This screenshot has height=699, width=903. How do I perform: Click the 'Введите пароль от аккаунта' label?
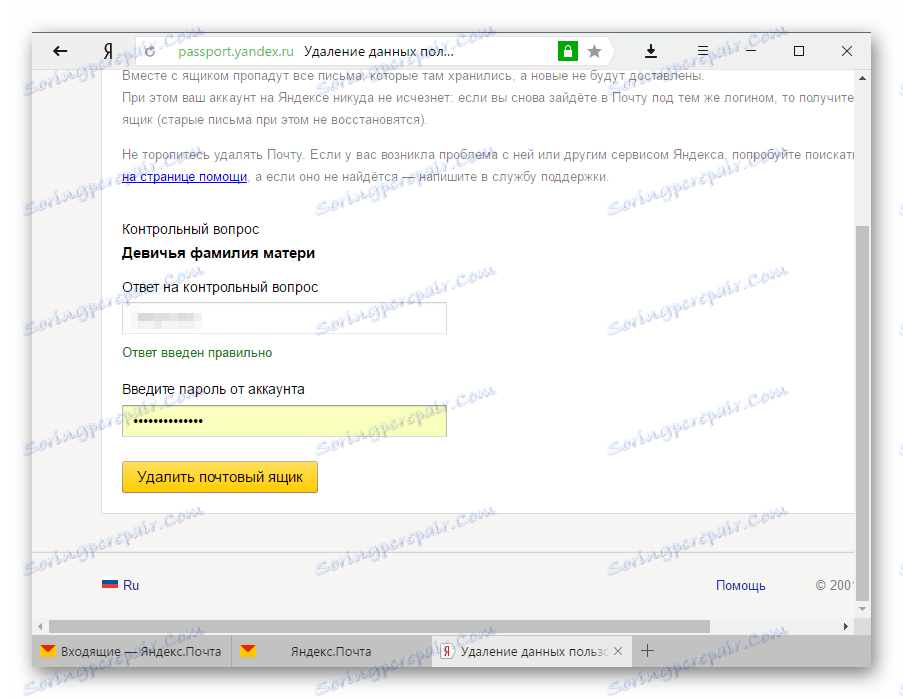point(213,389)
